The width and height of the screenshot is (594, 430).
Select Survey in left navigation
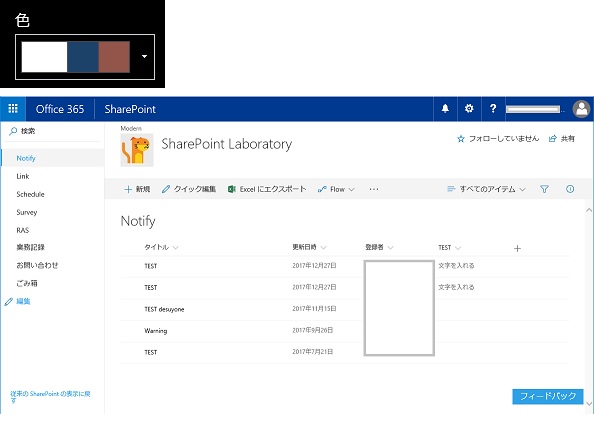click(27, 212)
